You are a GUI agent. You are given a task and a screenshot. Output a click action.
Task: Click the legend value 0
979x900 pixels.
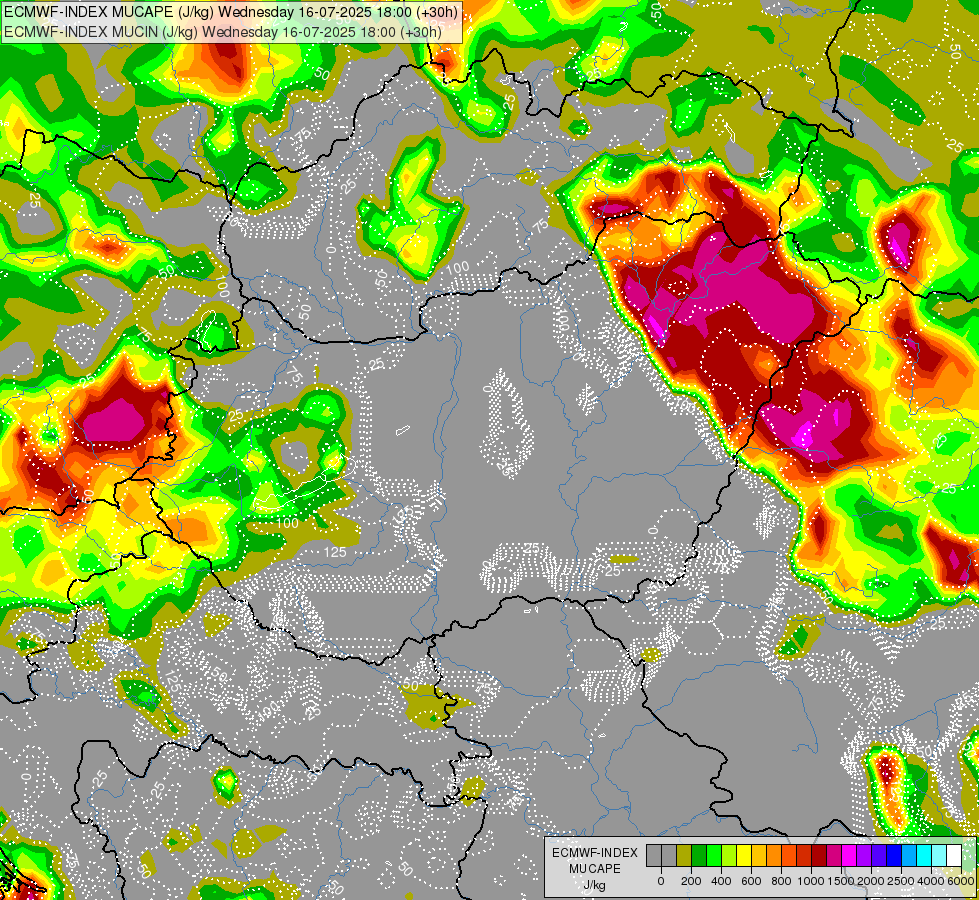pyautogui.click(x=661, y=881)
